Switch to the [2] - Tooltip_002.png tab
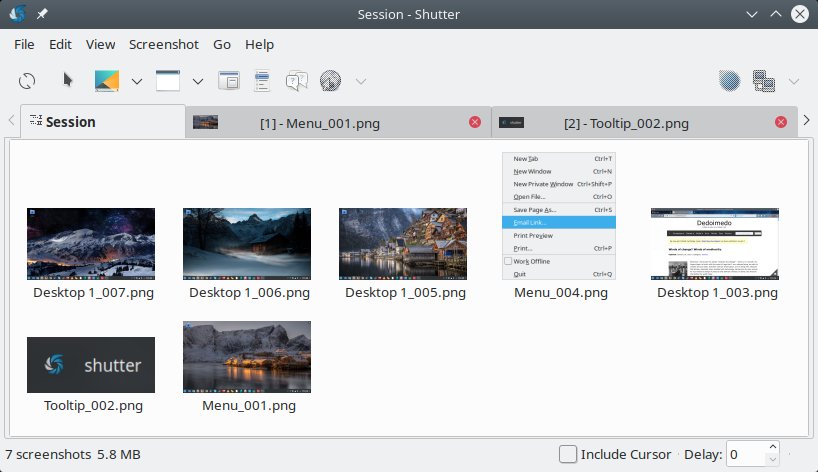The height and width of the screenshot is (472, 818). tap(644, 123)
